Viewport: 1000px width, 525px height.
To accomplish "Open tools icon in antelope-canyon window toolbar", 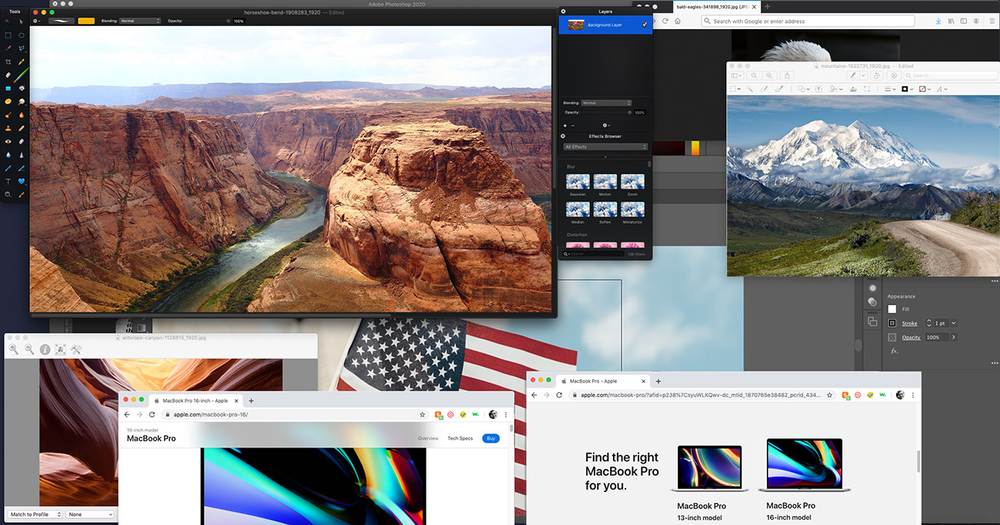I will 76,349.
